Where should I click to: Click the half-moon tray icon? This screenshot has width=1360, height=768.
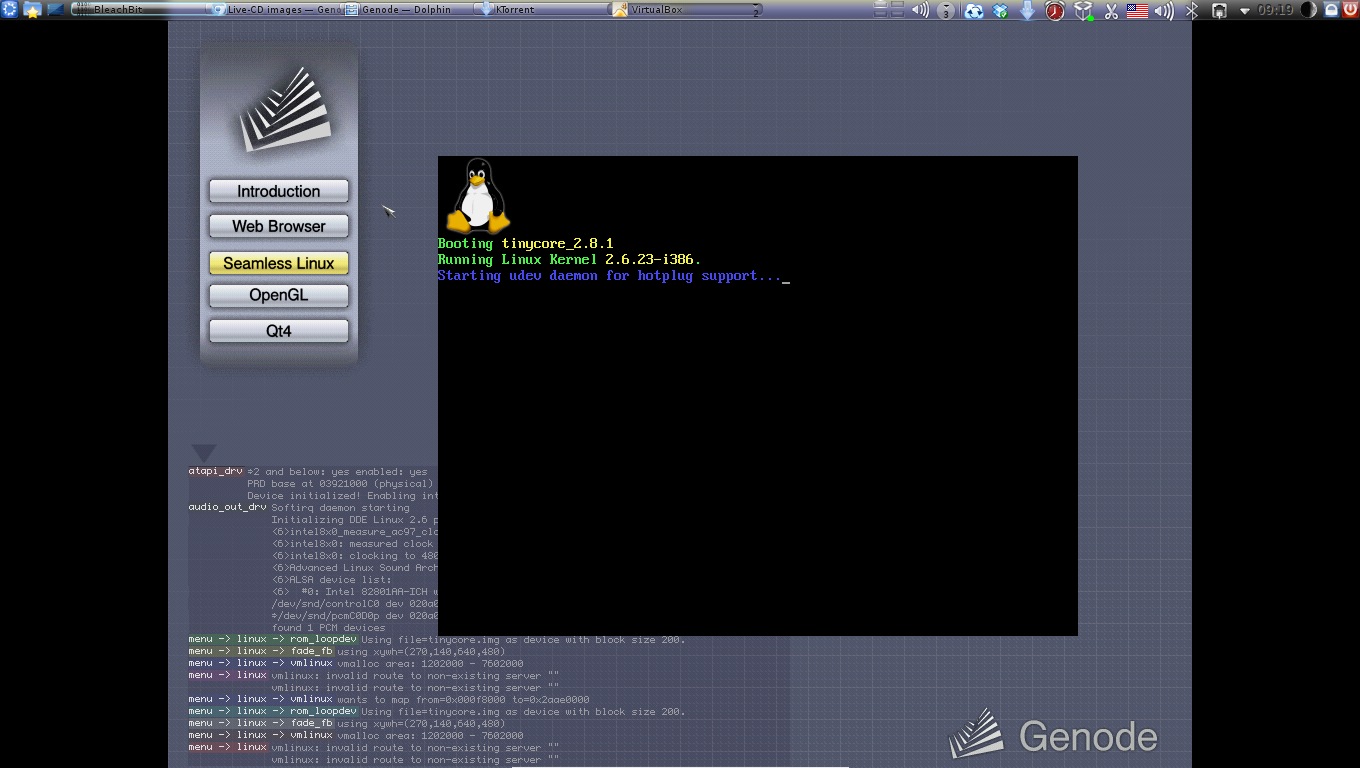coord(1308,10)
